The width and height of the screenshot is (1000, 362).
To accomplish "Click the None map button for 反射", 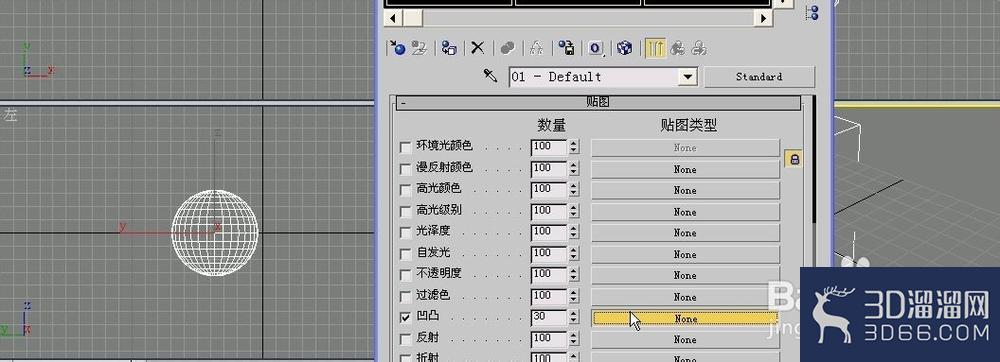I will point(686,340).
